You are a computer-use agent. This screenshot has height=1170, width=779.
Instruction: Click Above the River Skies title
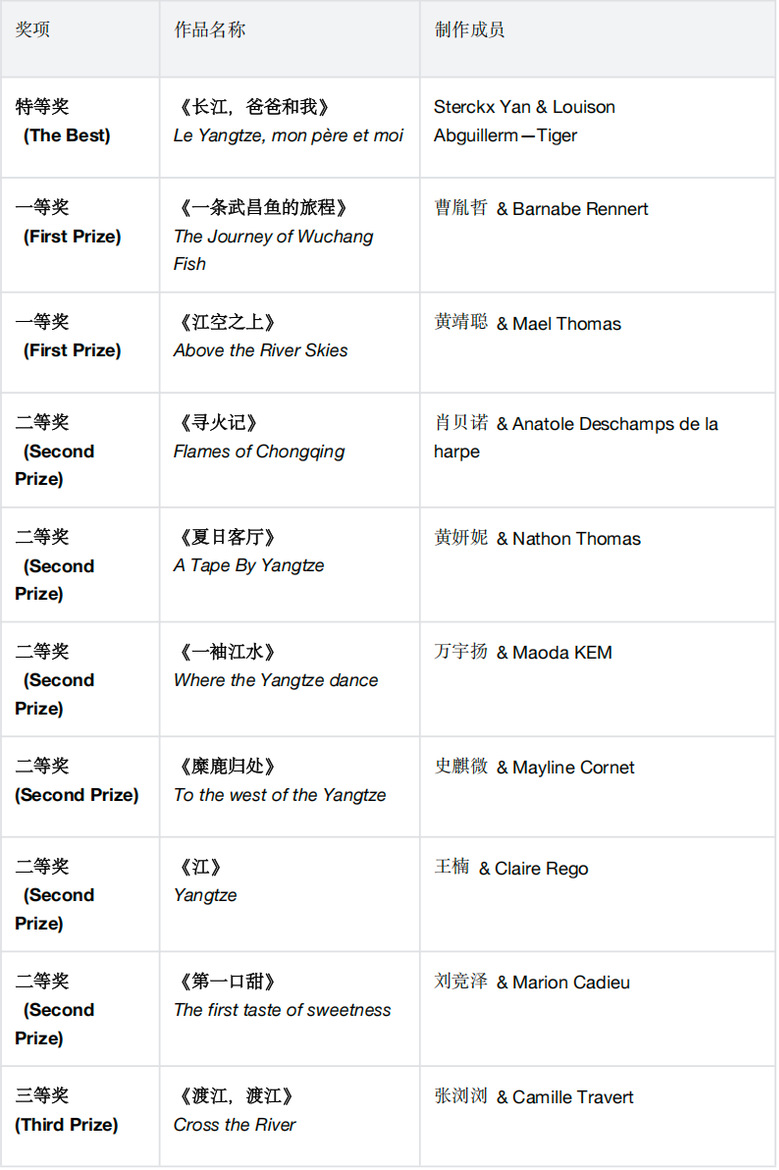coord(260,351)
